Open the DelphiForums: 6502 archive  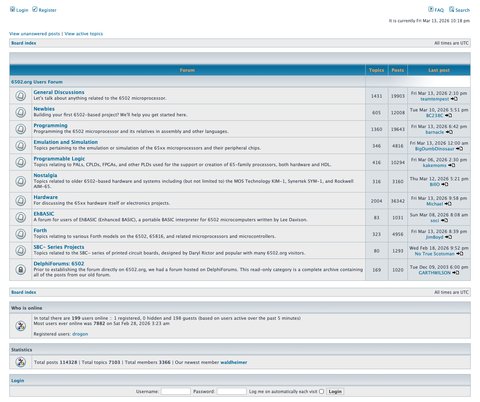click(x=59, y=264)
